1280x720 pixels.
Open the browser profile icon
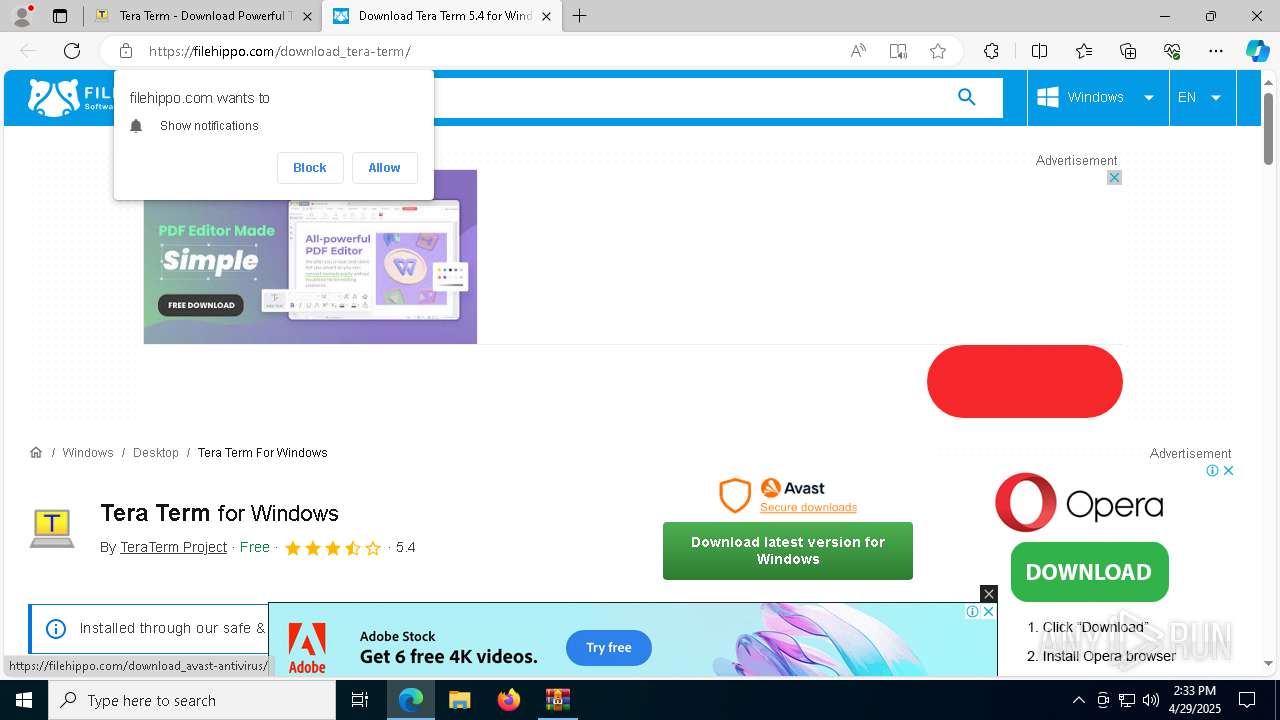pyautogui.click(x=22, y=16)
